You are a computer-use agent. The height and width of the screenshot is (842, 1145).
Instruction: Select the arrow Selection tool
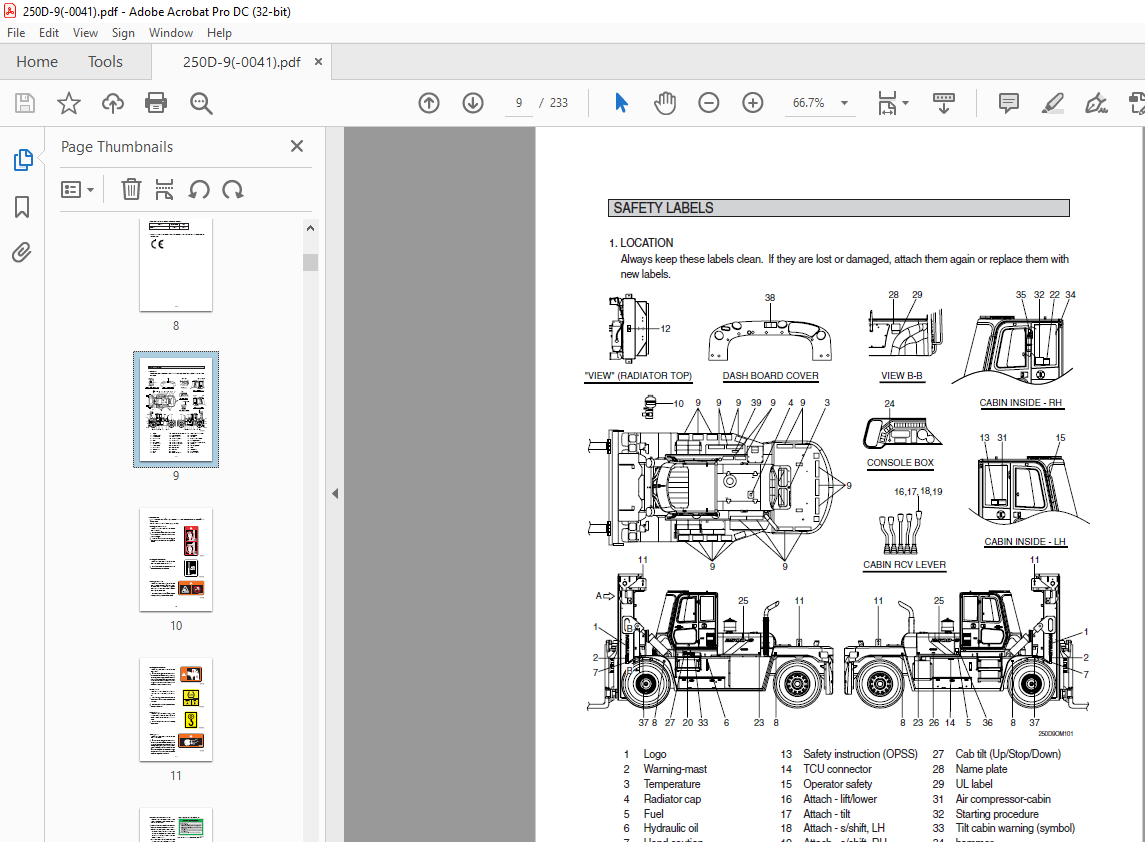(621, 103)
